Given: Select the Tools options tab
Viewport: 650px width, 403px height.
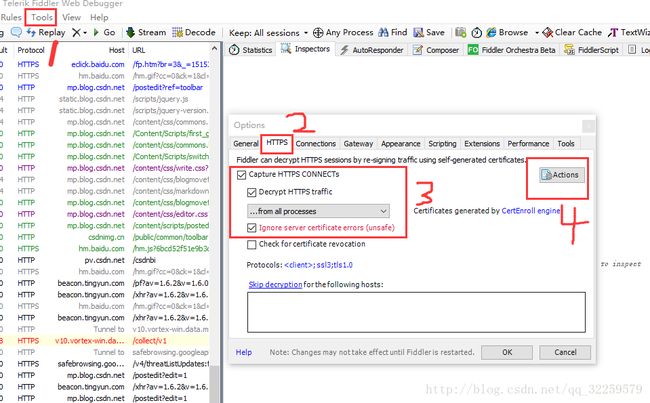Looking at the screenshot, I should click(x=566, y=143).
